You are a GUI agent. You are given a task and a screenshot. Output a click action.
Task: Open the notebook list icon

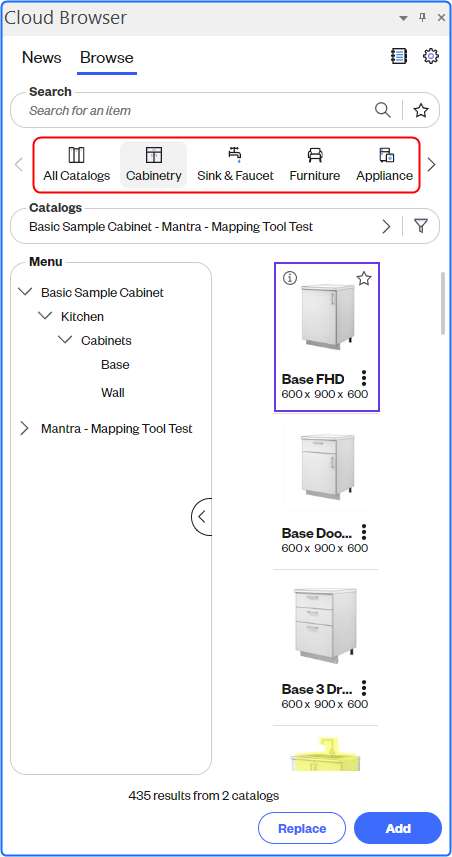[399, 56]
